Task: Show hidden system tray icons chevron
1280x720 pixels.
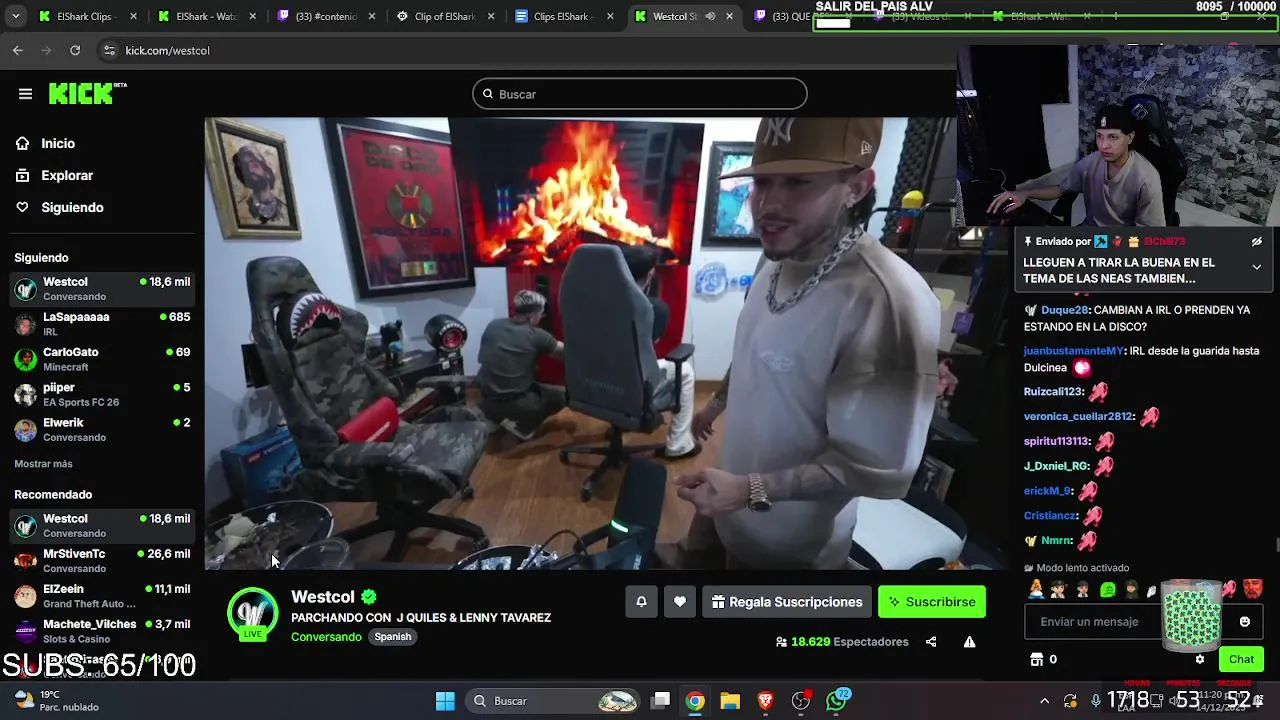Action: 1044,701
